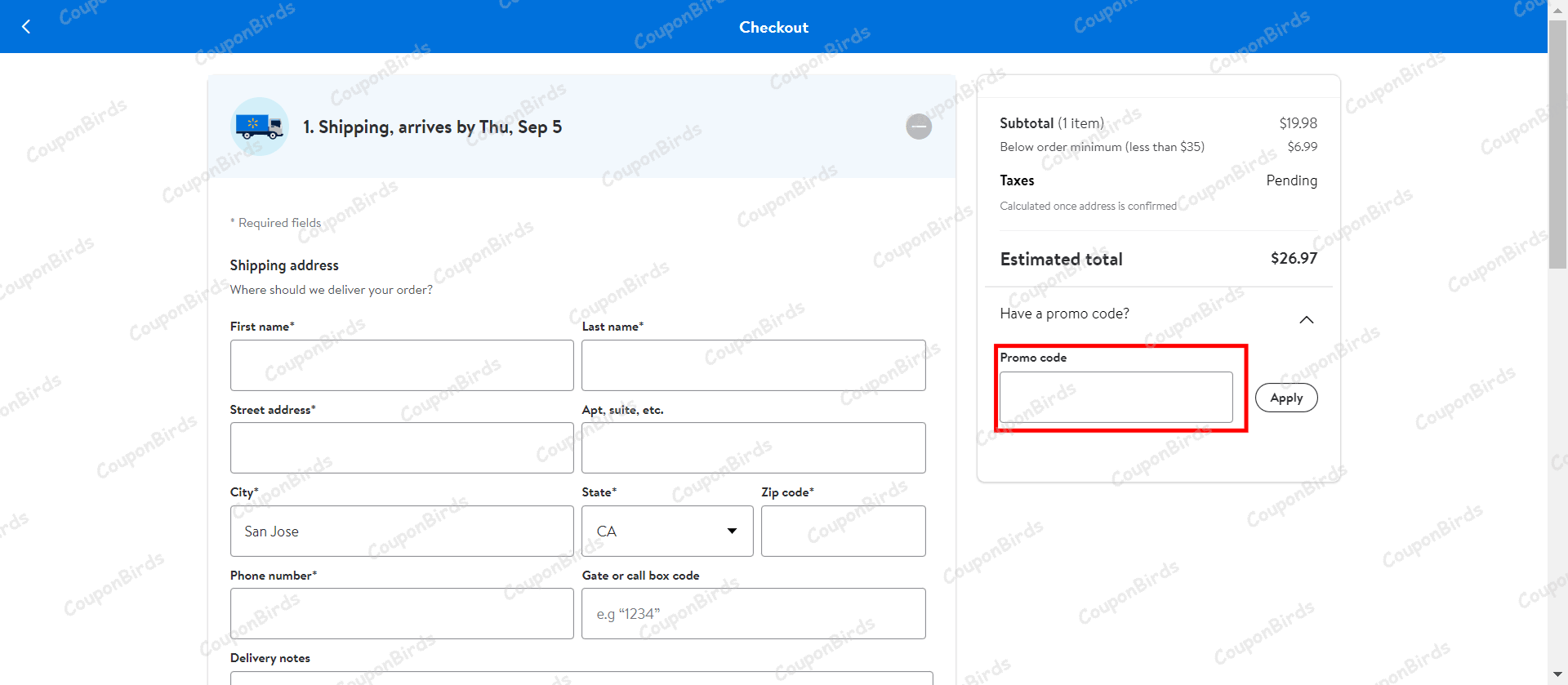The height and width of the screenshot is (685, 1568).
Task: Click the page vertical scrollbar thumb
Action: point(1557,143)
